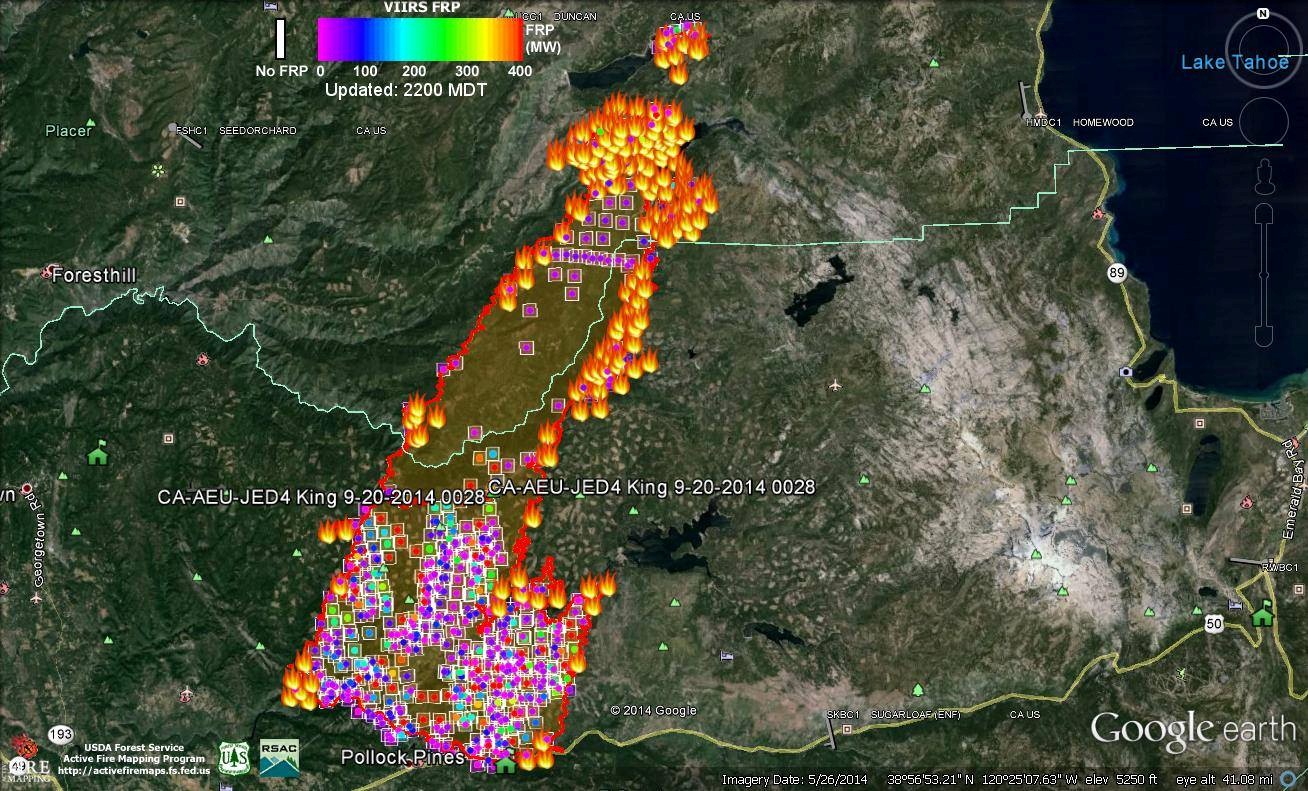Click the Route 193 highway shield

pyautogui.click(x=61, y=735)
